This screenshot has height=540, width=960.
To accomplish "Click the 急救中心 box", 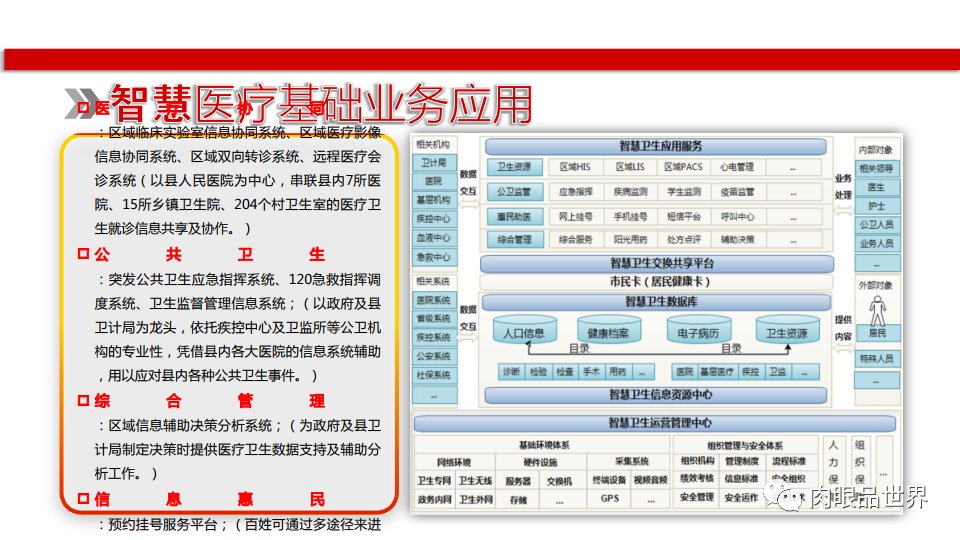I will [434, 257].
